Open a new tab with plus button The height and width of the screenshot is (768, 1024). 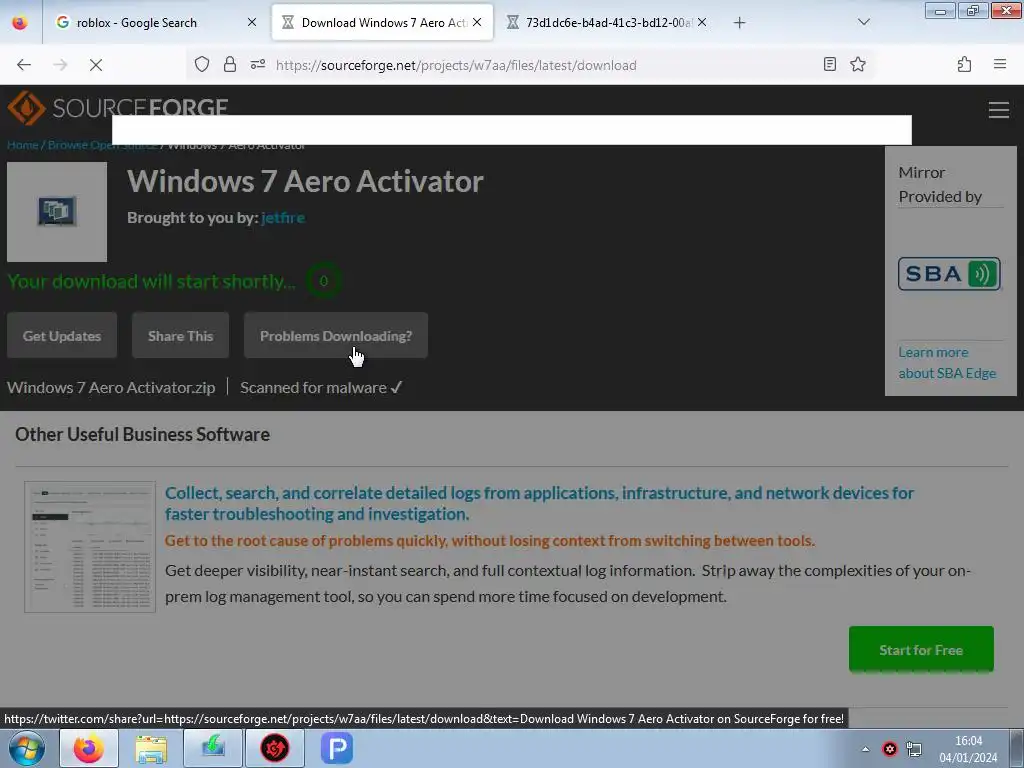click(739, 23)
